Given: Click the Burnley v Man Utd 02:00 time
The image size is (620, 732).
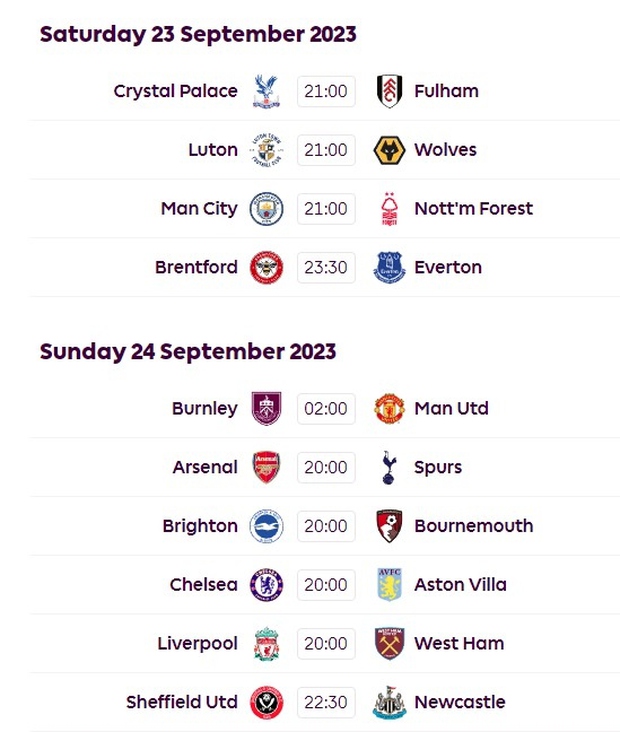Looking at the screenshot, I should pos(326,408).
